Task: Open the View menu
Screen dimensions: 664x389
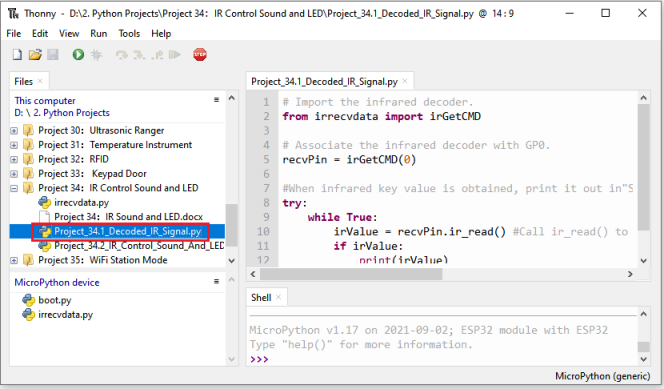Action: (69, 33)
